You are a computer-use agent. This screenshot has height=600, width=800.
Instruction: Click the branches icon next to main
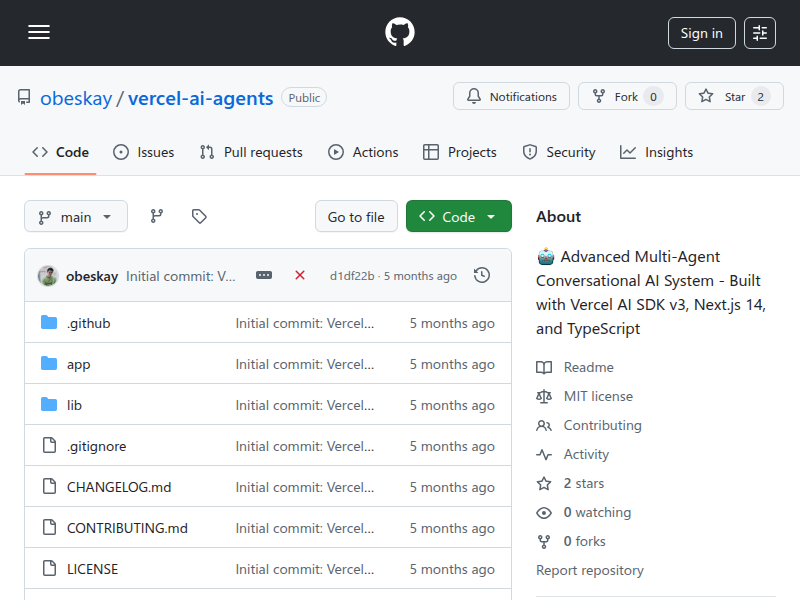(x=157, y=215)
